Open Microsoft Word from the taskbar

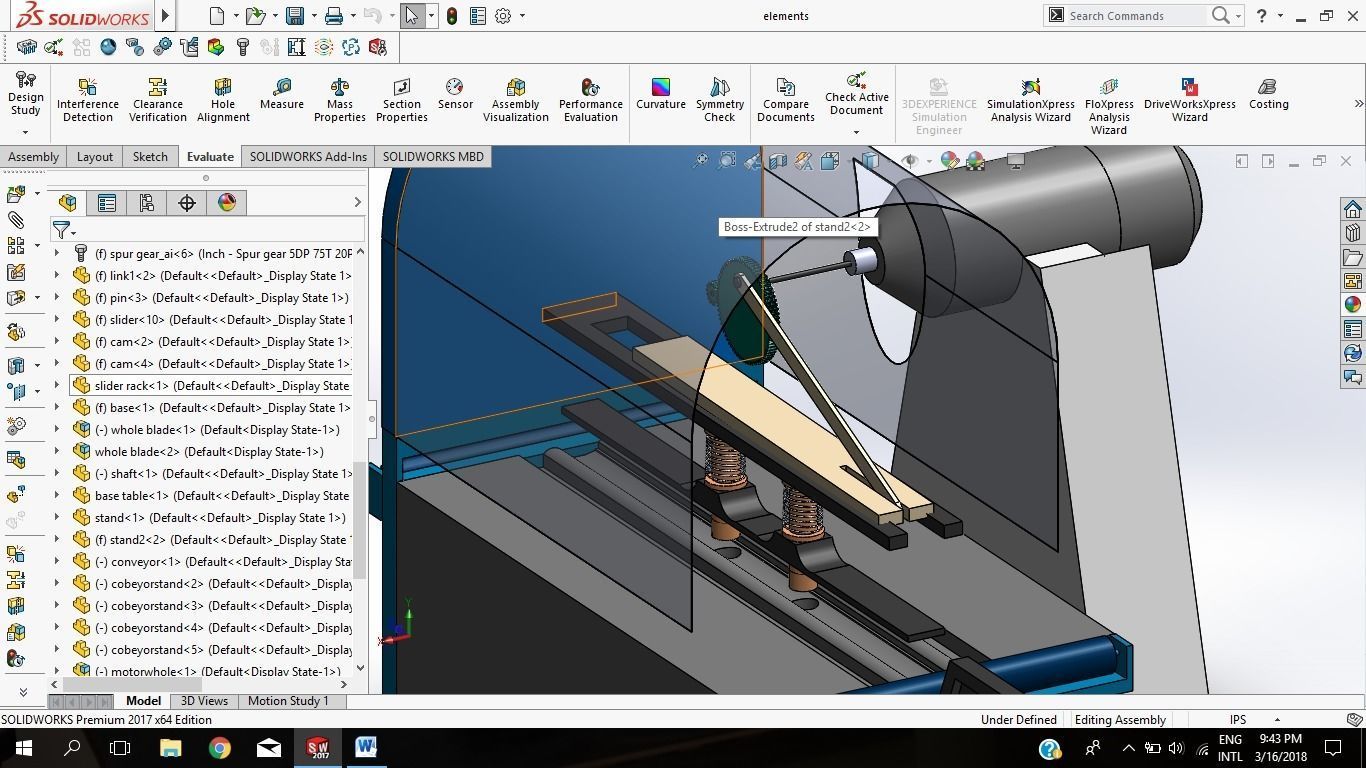pos(366,748)
